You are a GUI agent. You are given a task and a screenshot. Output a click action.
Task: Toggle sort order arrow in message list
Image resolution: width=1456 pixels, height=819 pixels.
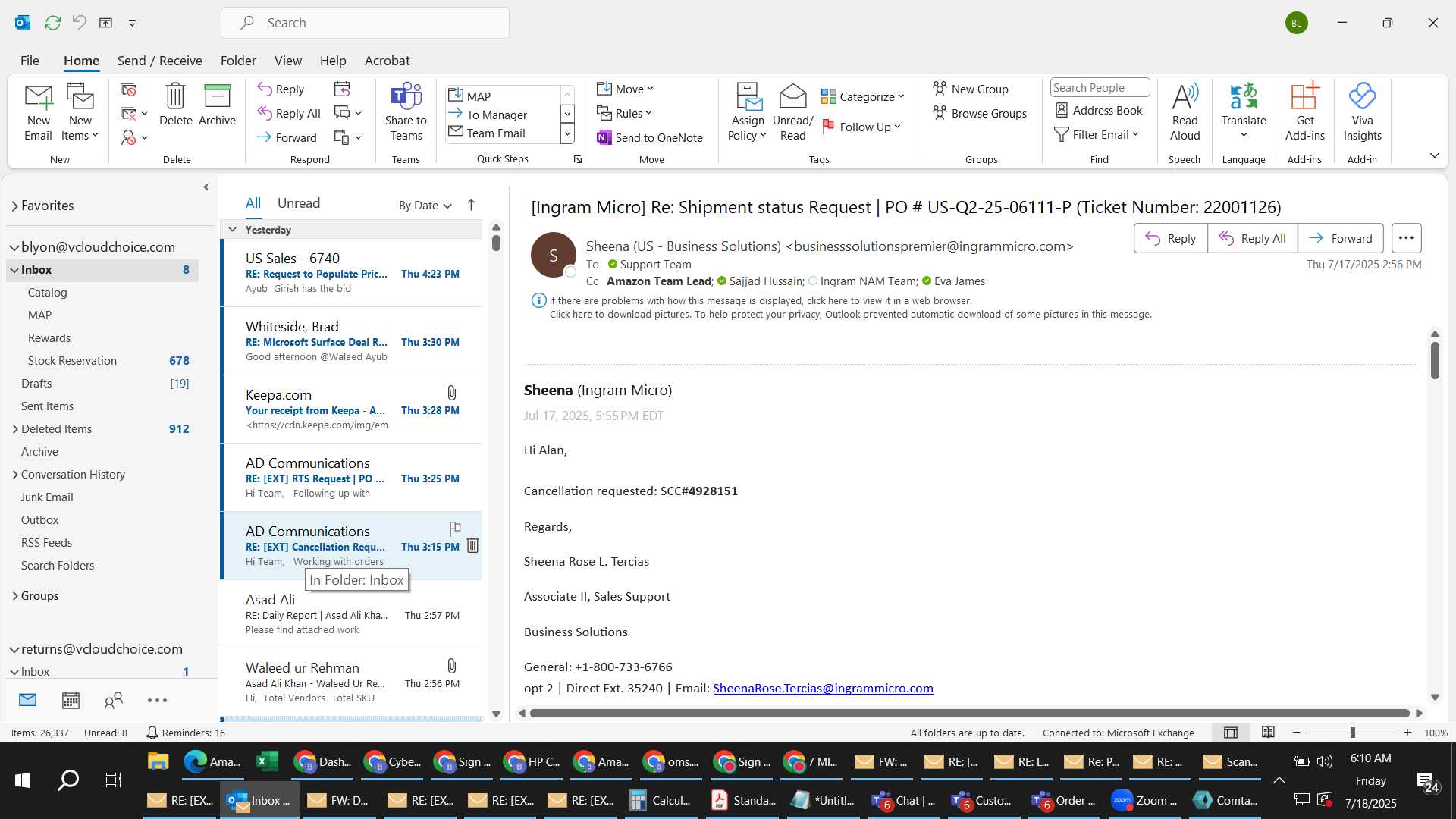tap(471, 205)
